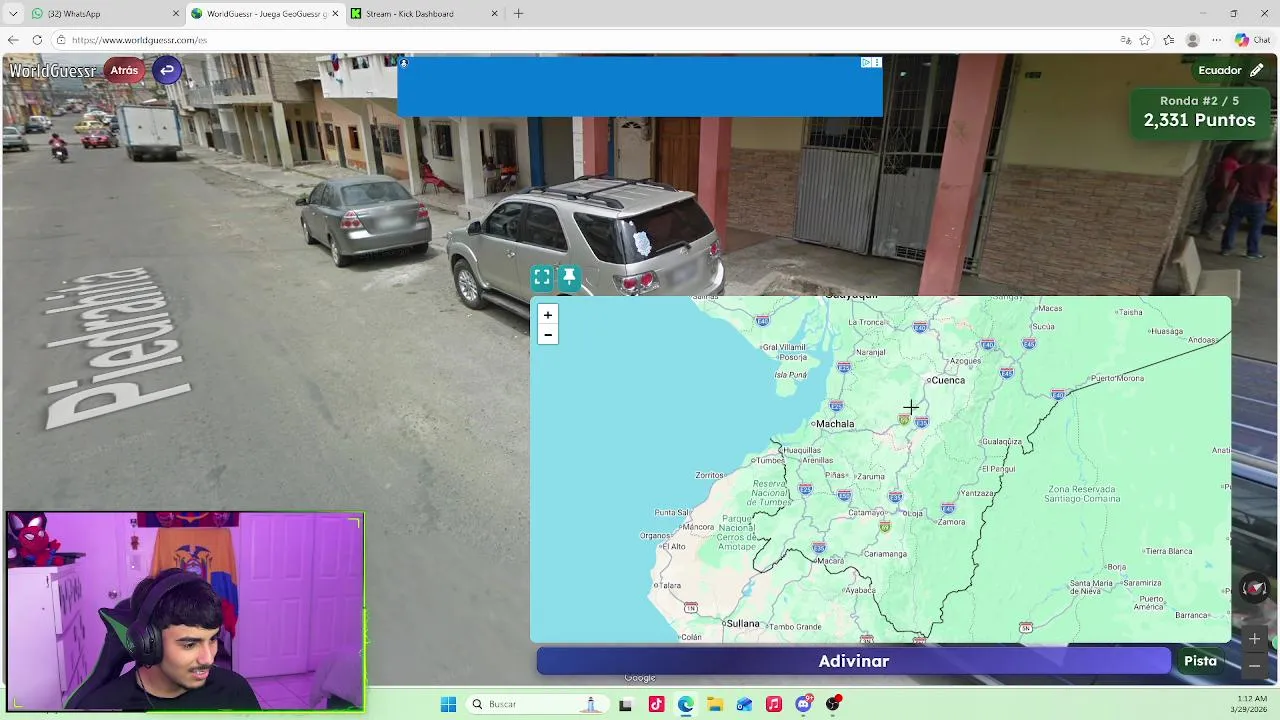Open Microsoft Edge from the taskbar
This screenshot has height=720, width=1280.
point(685,704)
